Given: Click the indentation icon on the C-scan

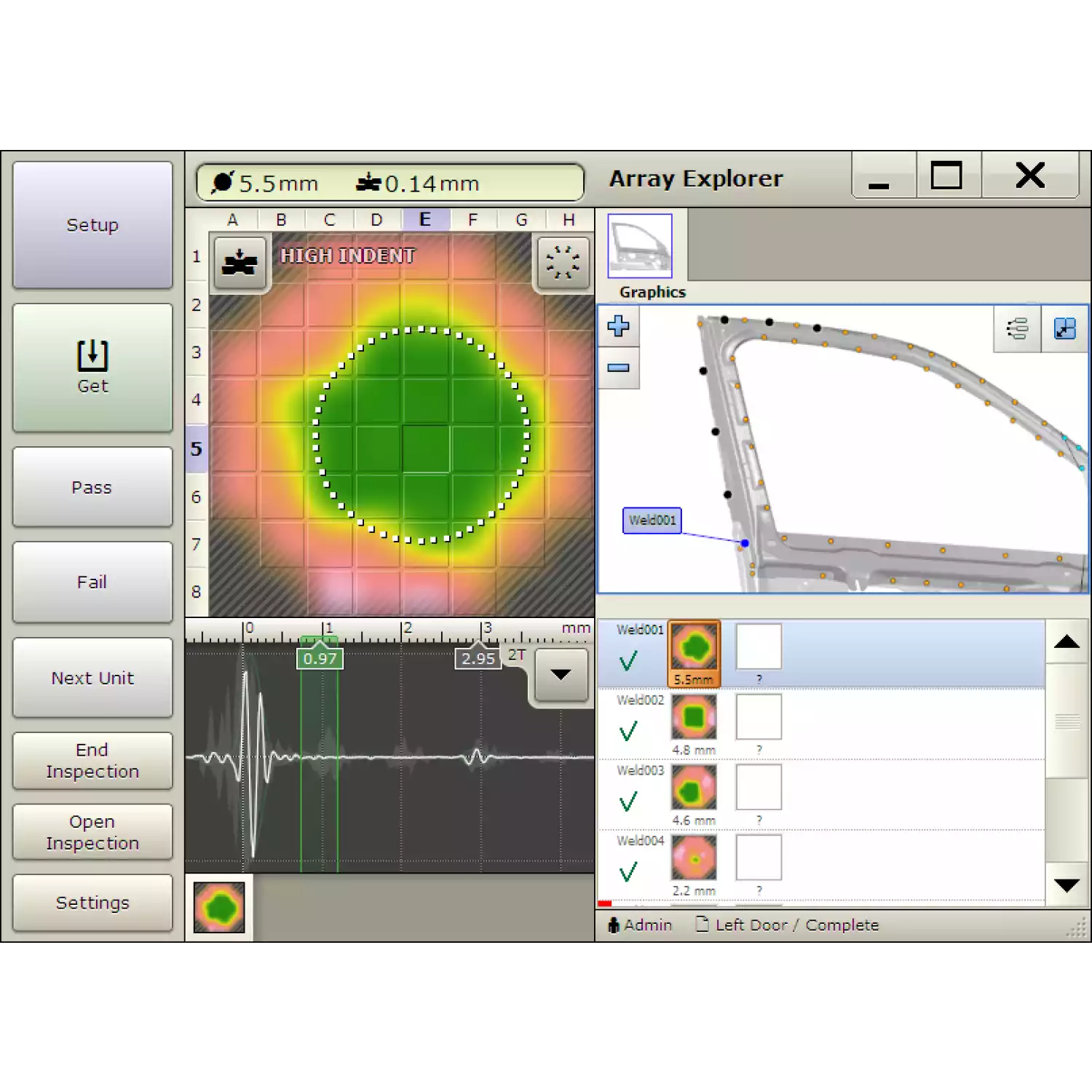Looking at the screenshot, I should pyautogui.click(x=240, y=262).
